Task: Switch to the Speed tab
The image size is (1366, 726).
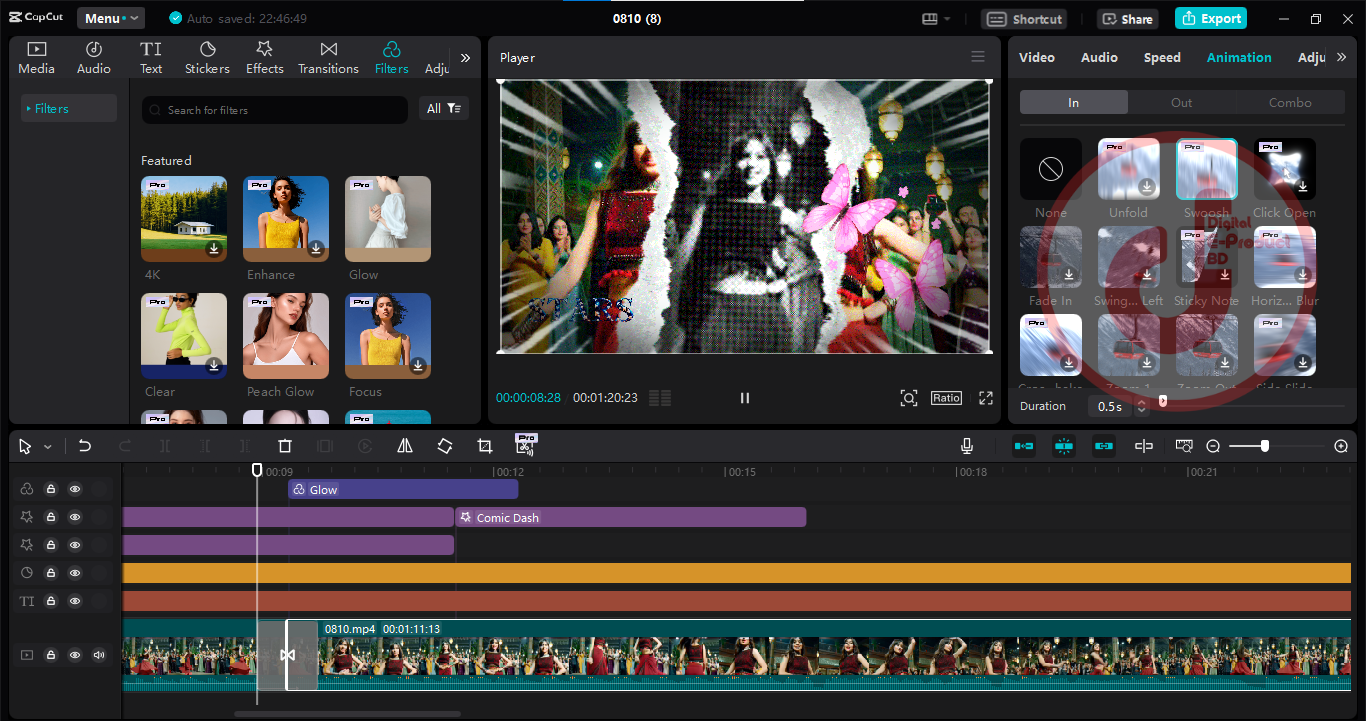Action: pyautogui.click(x=1162, y=57)
